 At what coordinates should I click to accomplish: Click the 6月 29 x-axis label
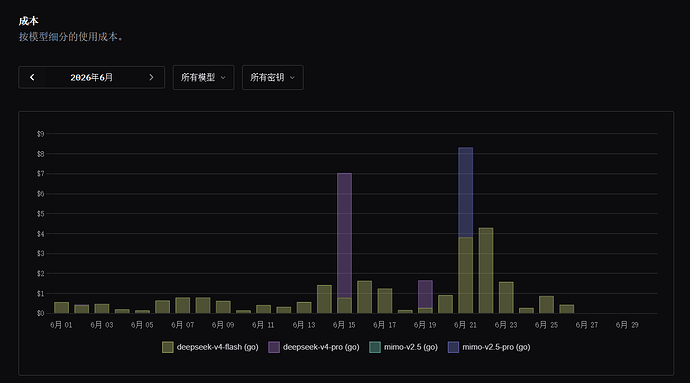(x=627, y=325)
